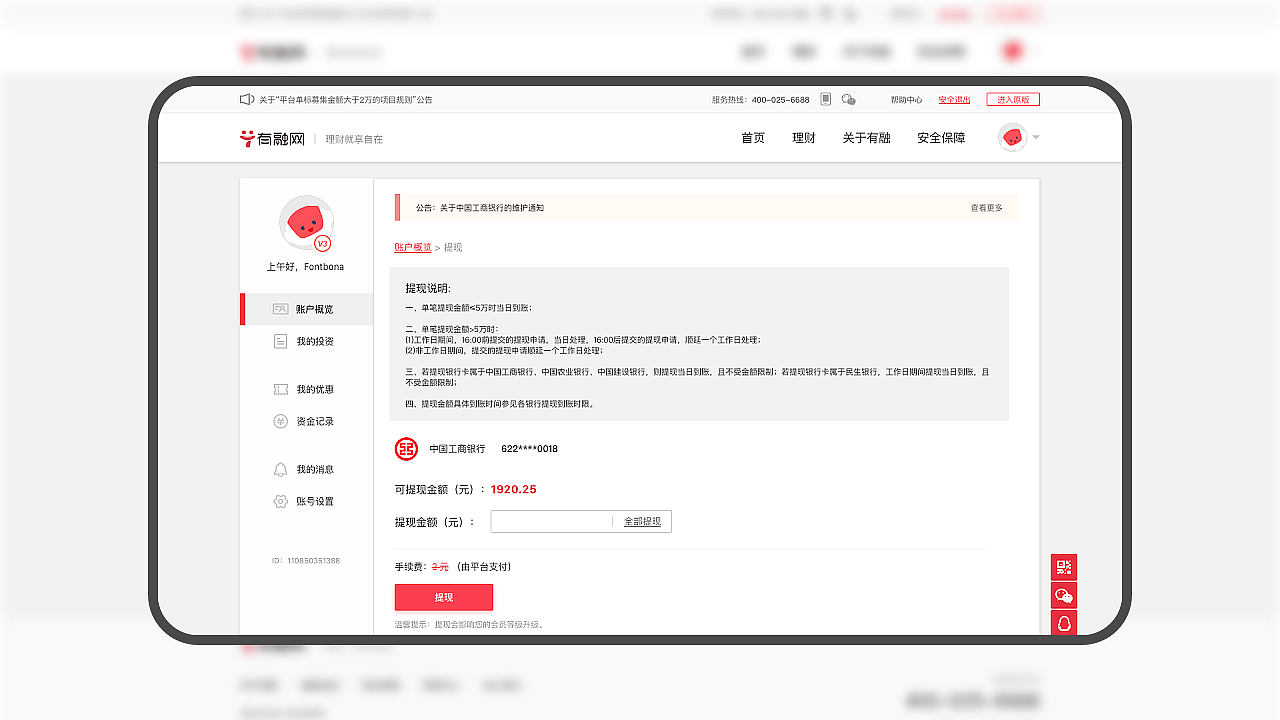The height and width of the screenshot is (720, 1280).
Task: Open the 安全保障 navigation item
Action: (x=941, y=138)
